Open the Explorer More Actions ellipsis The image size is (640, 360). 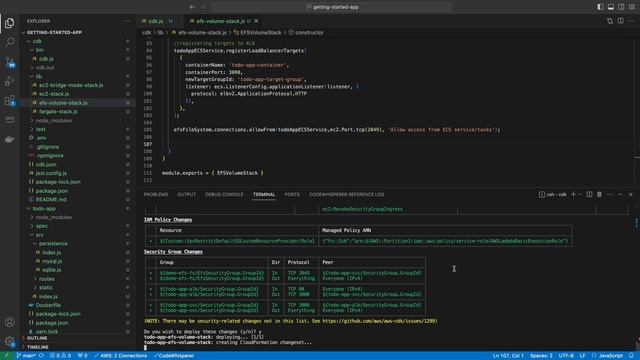[x=127, y=21]
